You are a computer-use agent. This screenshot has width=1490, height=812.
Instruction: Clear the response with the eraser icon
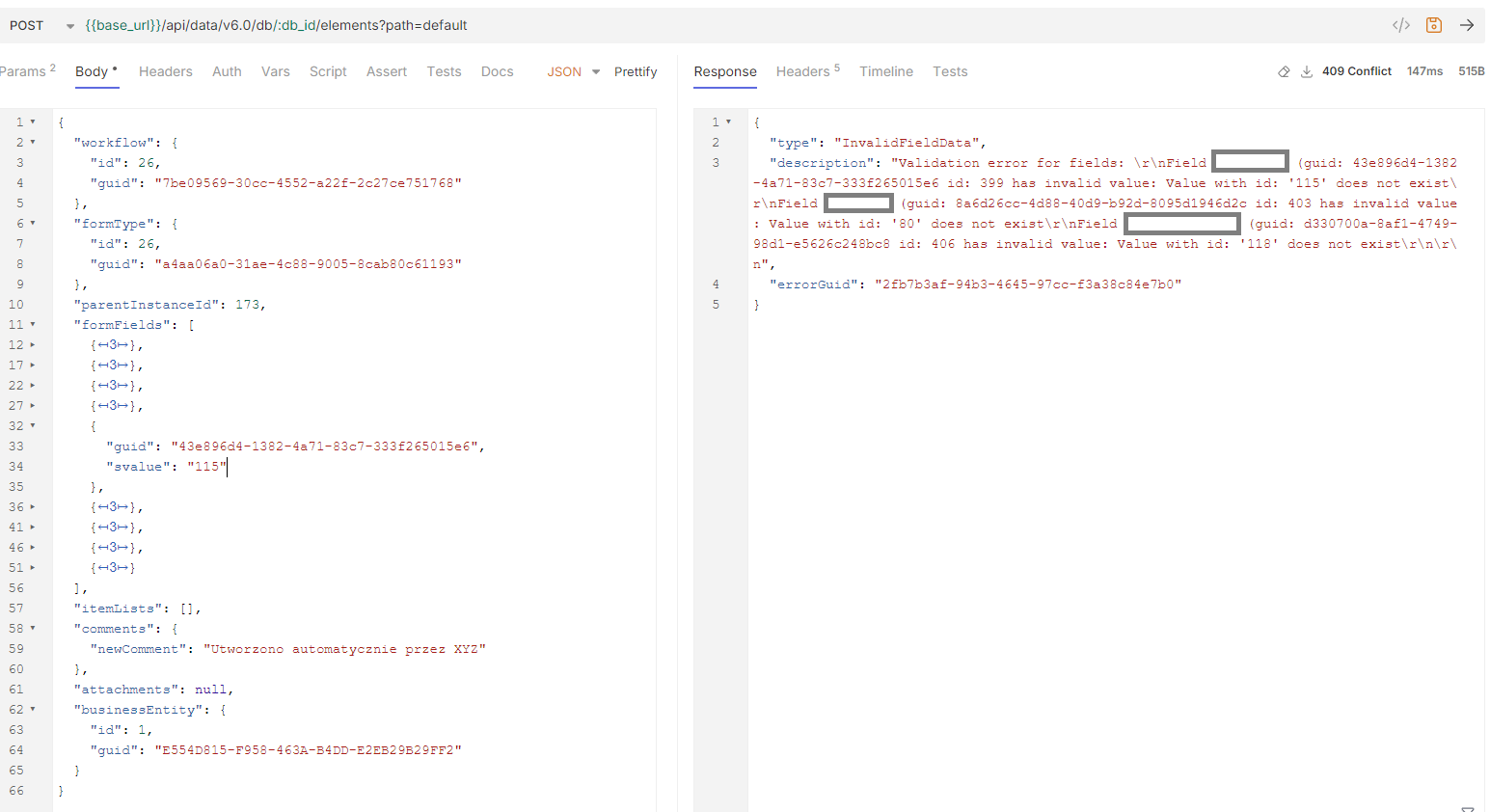coord(1284,71)
